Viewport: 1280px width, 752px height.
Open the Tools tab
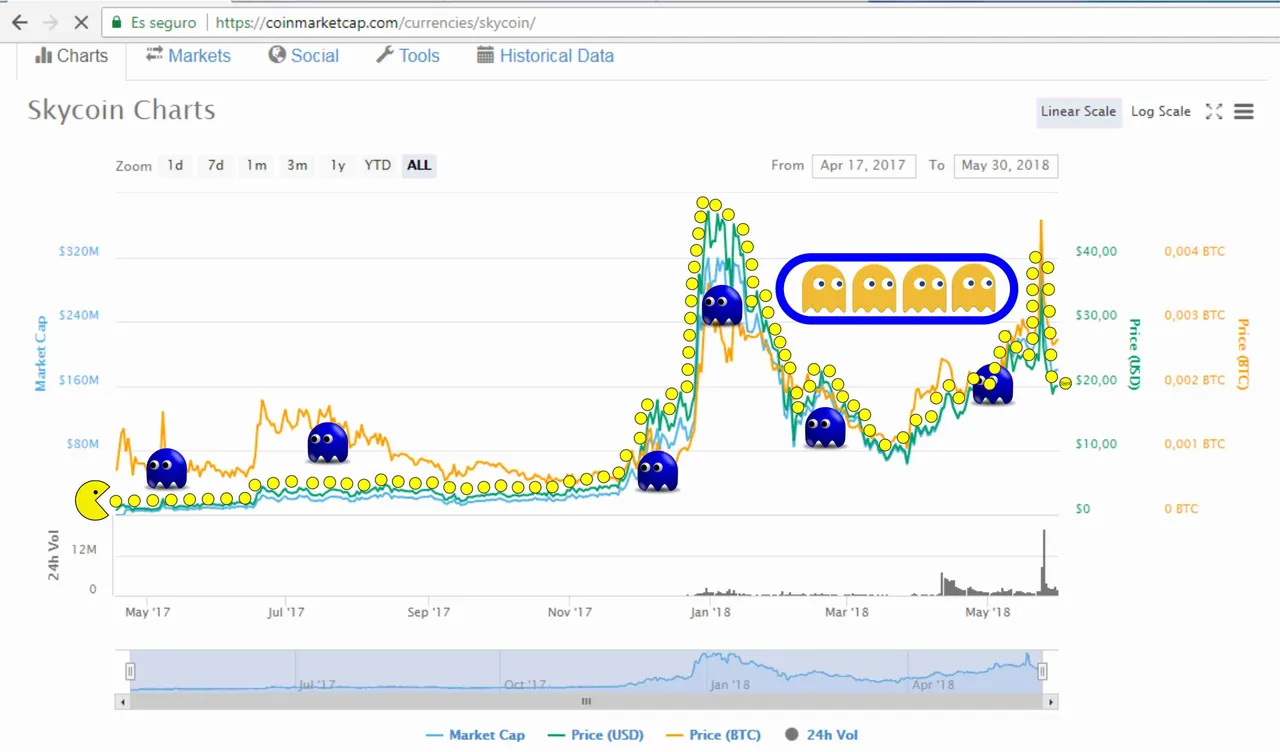(x=407, y=56)
